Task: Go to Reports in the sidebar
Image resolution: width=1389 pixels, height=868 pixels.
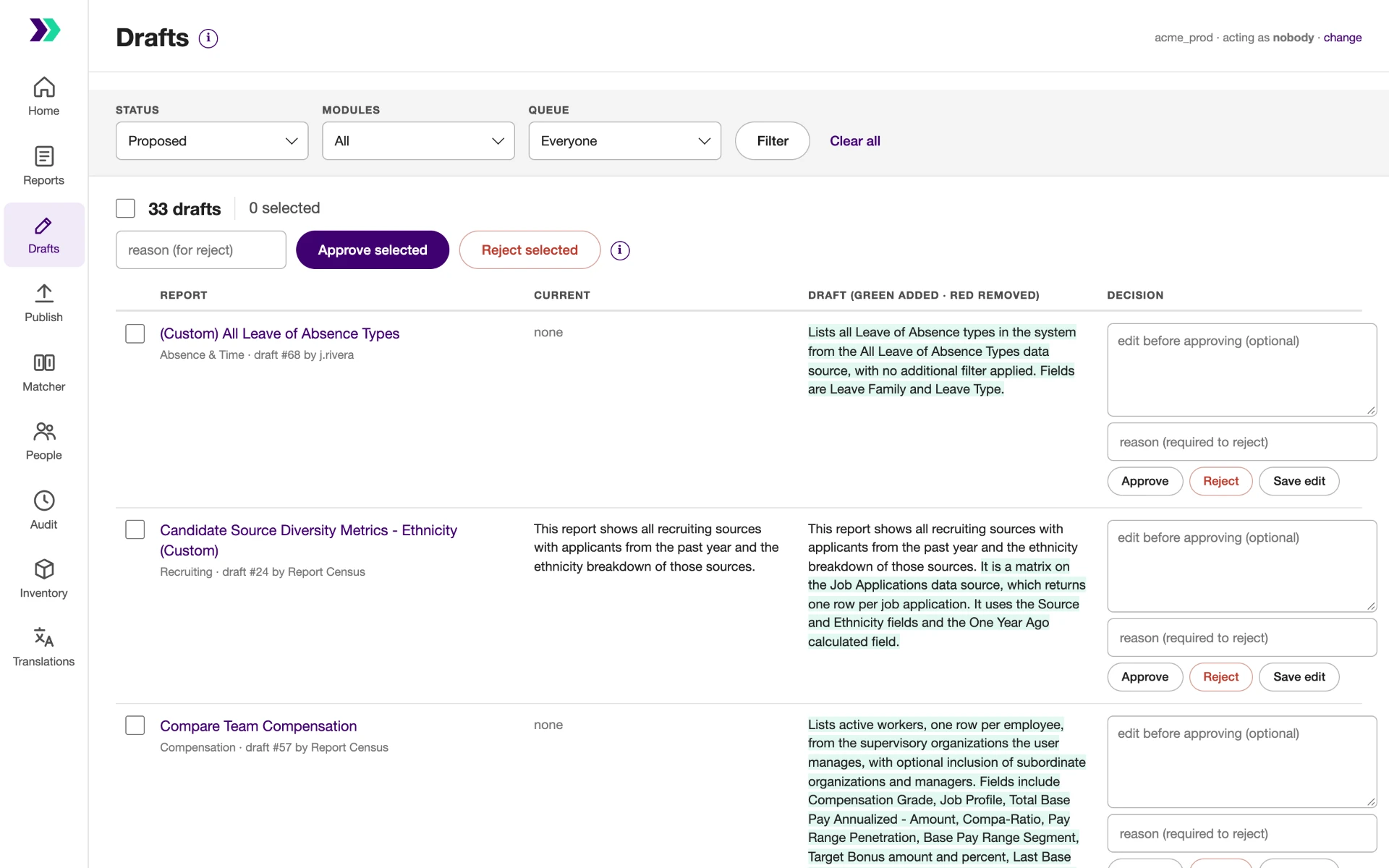Action: [x=44, y=166]
